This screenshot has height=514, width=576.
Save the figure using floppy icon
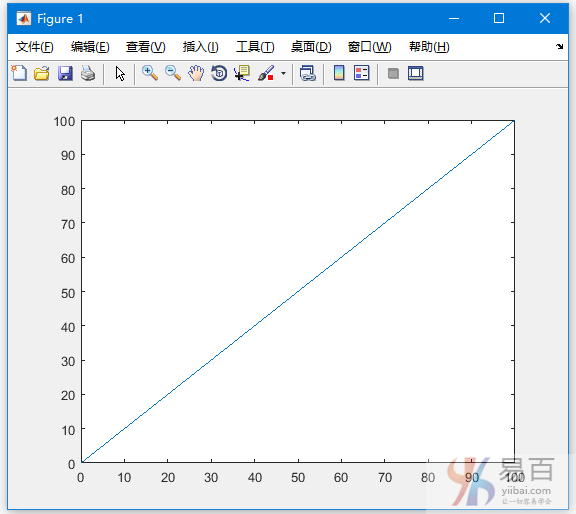pos(65,73)
